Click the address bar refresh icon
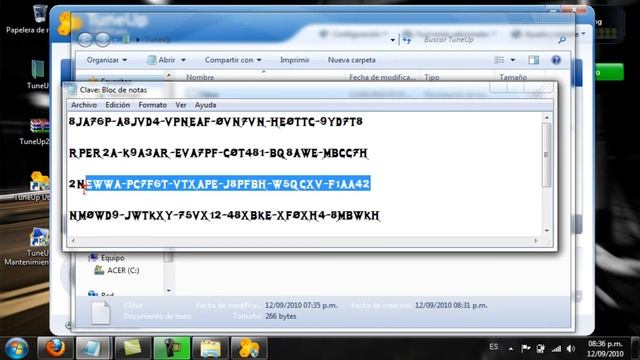 coord(407,40)
